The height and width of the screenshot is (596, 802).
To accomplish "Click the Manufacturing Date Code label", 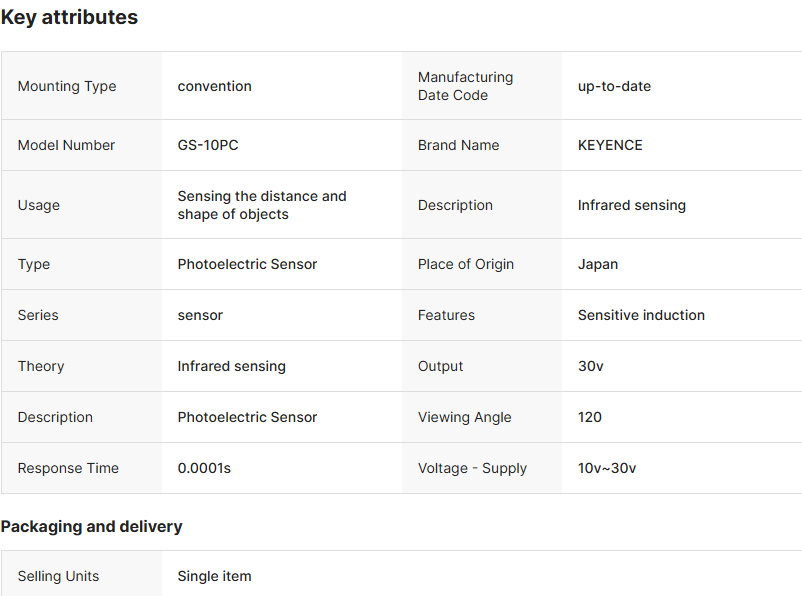I will pos(466,86).
